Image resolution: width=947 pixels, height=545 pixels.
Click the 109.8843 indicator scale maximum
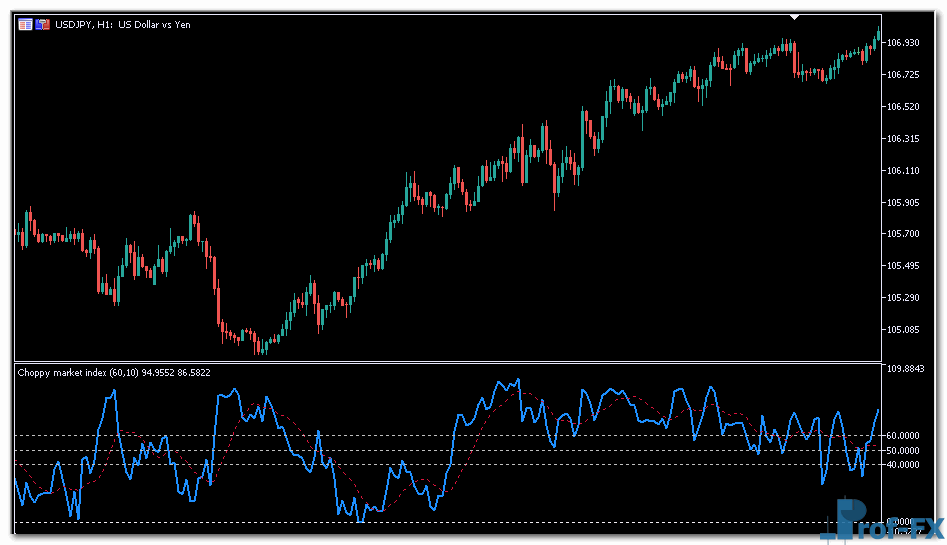tap(904, 369)
